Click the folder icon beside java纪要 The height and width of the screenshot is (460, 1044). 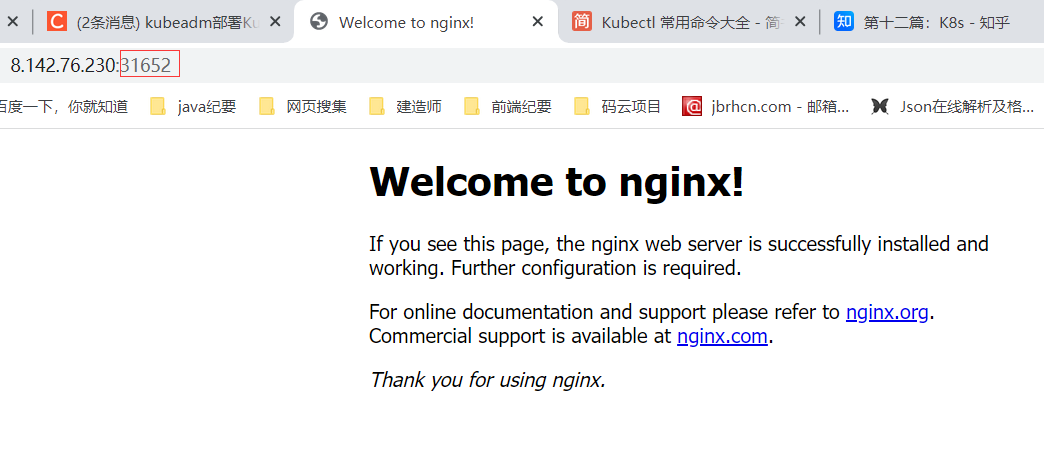tap(158, 107)
